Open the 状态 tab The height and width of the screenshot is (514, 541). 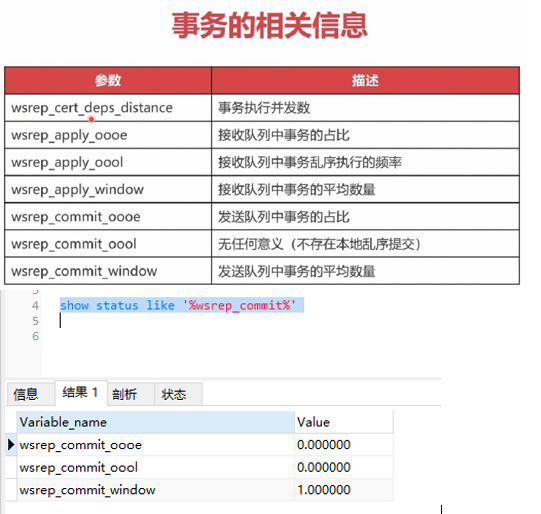point(178,394)
